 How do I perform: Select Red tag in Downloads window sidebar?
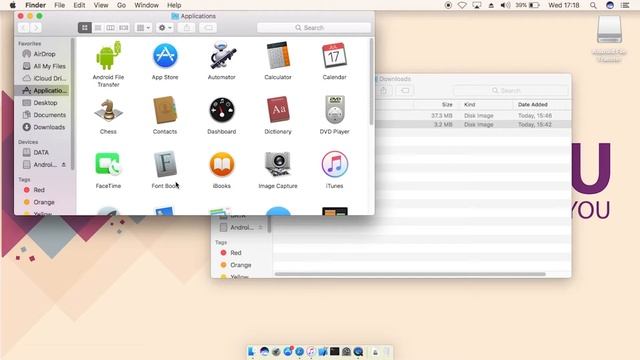tap(236, 253)
